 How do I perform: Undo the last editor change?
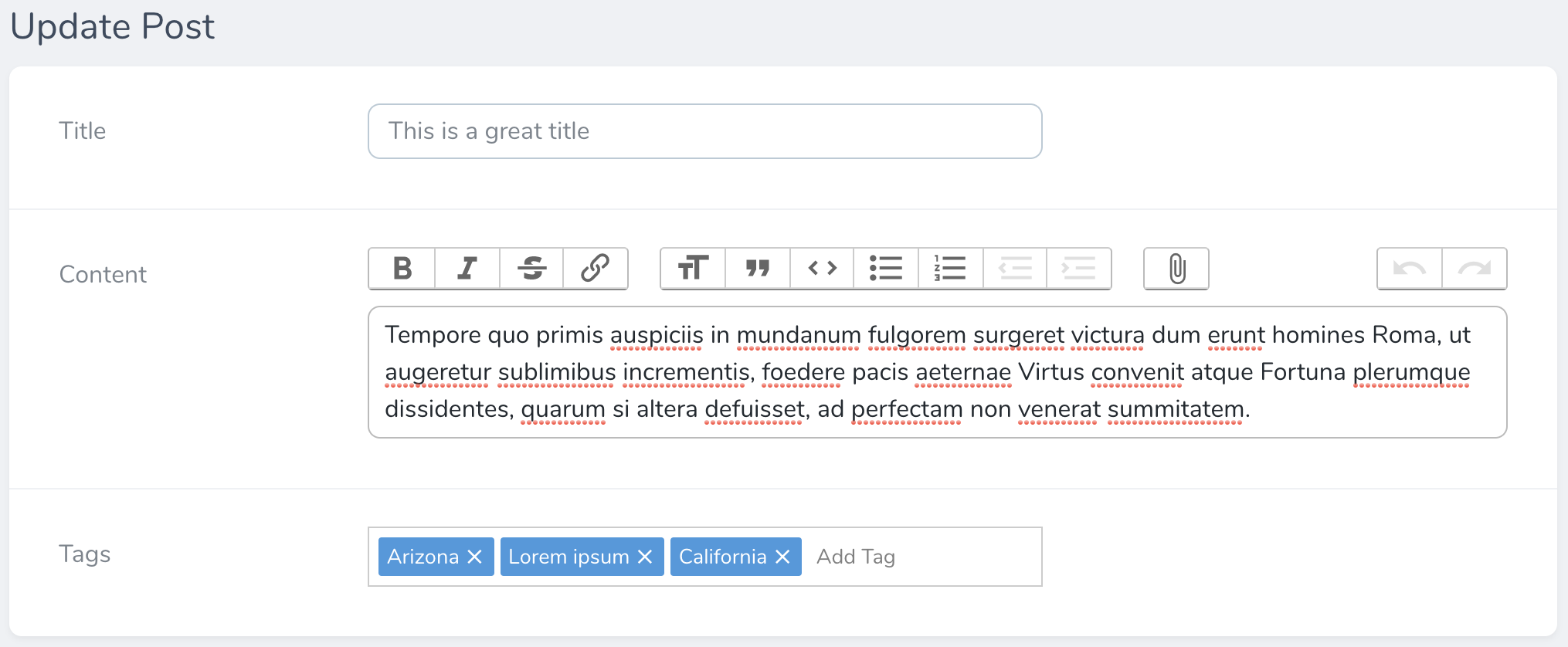(1410, 269)
